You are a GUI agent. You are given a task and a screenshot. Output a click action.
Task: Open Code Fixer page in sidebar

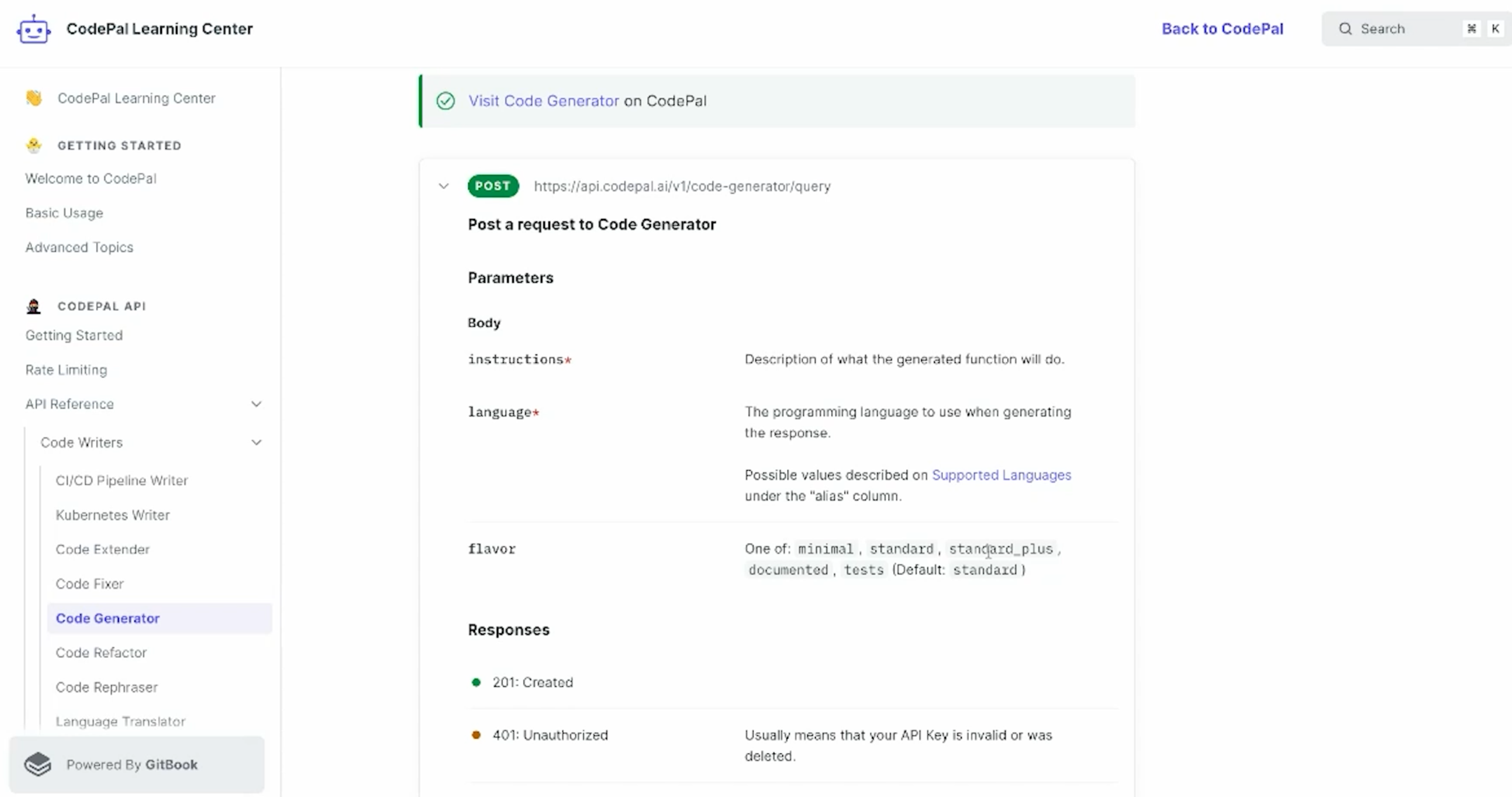[90, 584]
